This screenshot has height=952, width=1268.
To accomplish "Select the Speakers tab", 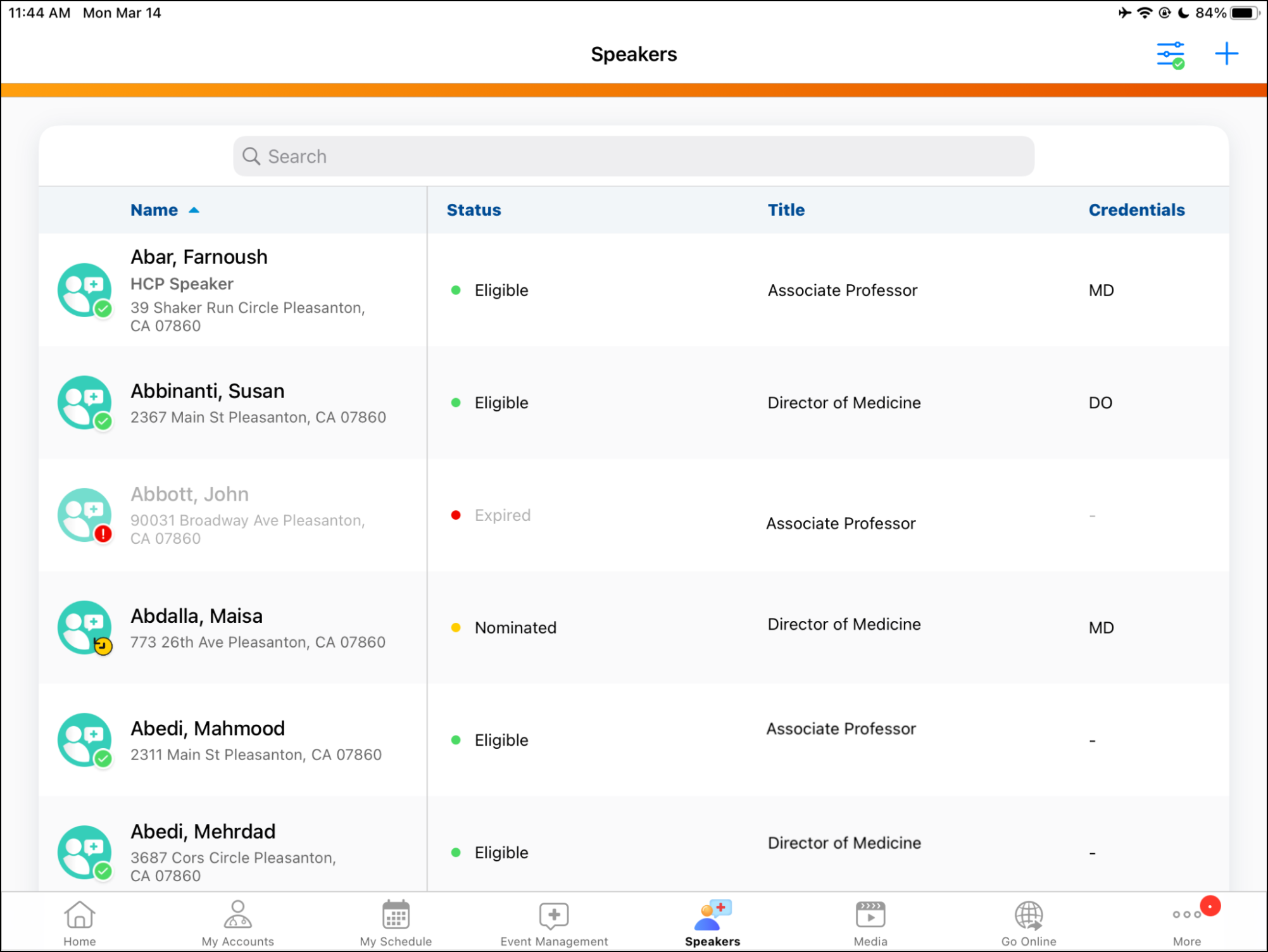I will pyautogui.click(x=712, y=923).
